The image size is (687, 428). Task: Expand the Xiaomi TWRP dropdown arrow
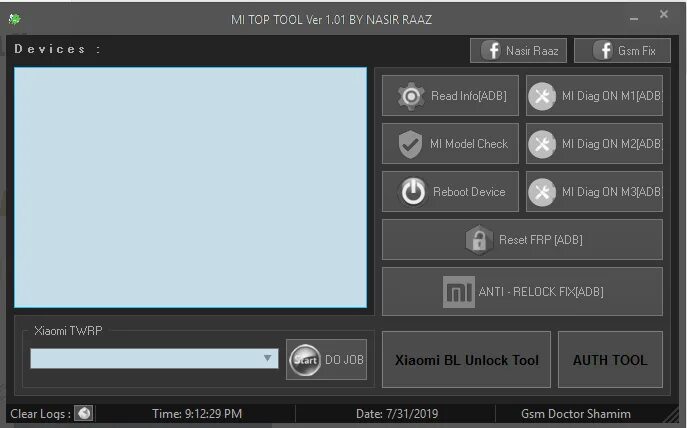click(x=267, y=358)
